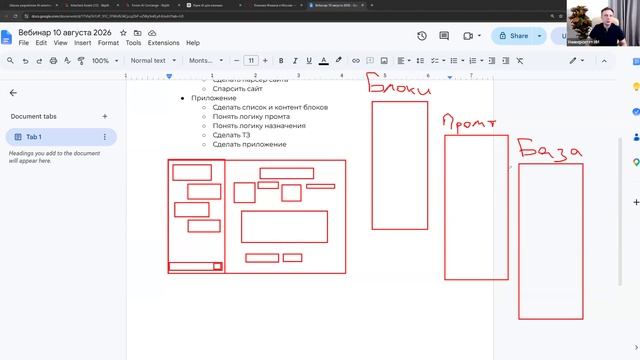
Task: Open numbered list dropdown
Action: click(x=476, y=61)
